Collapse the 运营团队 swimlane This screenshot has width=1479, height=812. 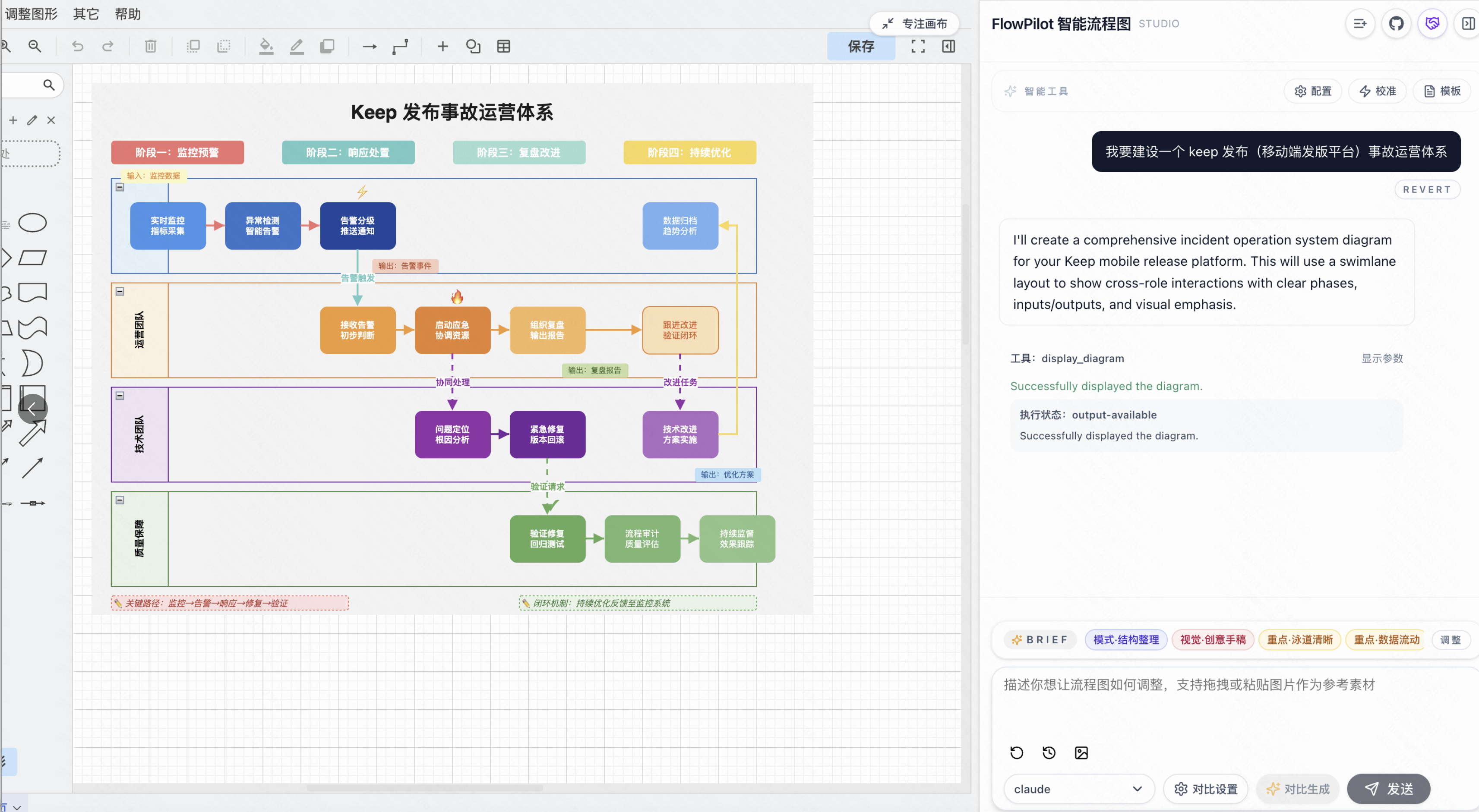120,292
